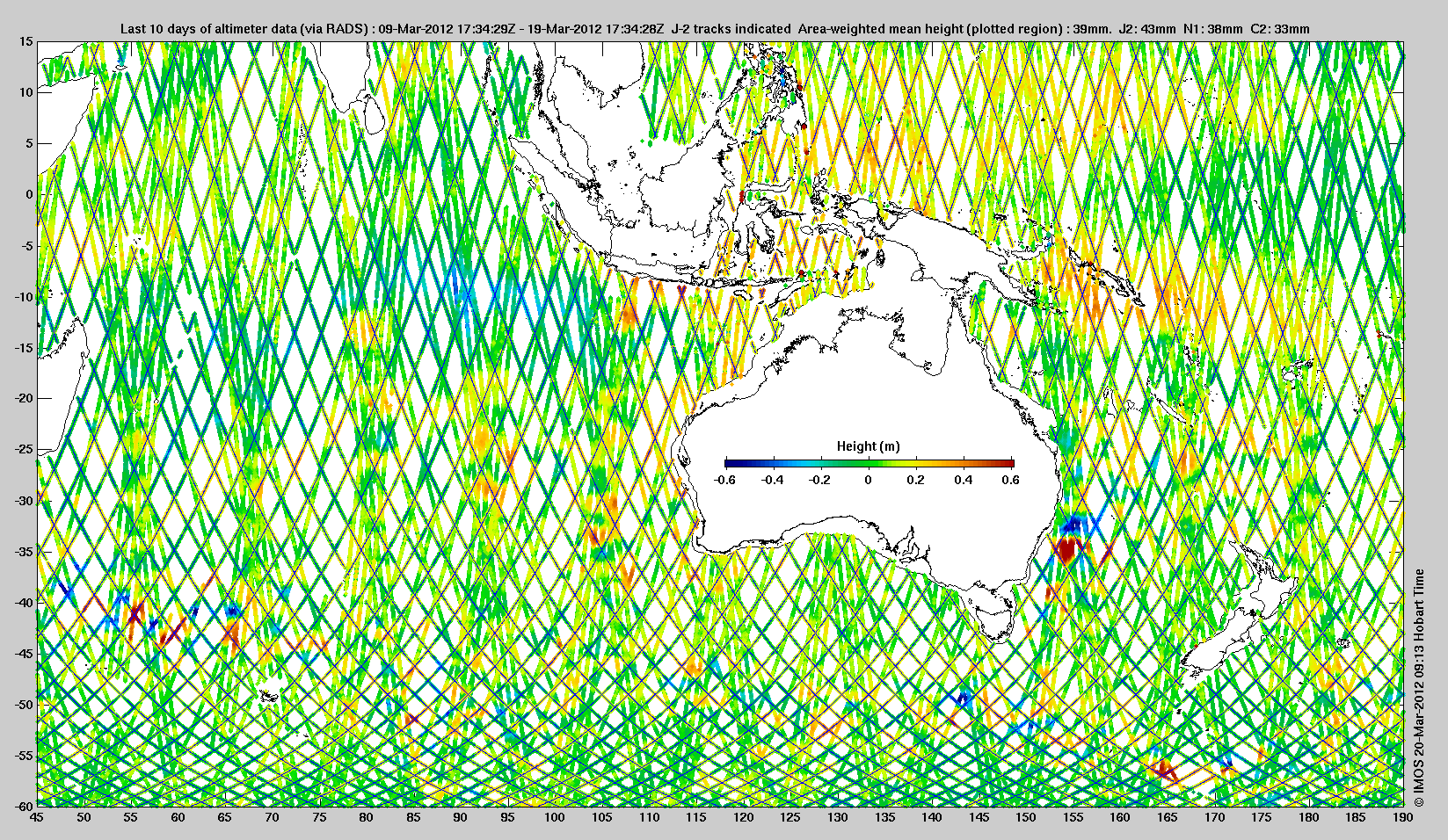The width and height of the screenshot is (1448, 840).
Task: Click the 'Height (m)' colorbar label
Action: pyautogui.click(x=868, y=446)
